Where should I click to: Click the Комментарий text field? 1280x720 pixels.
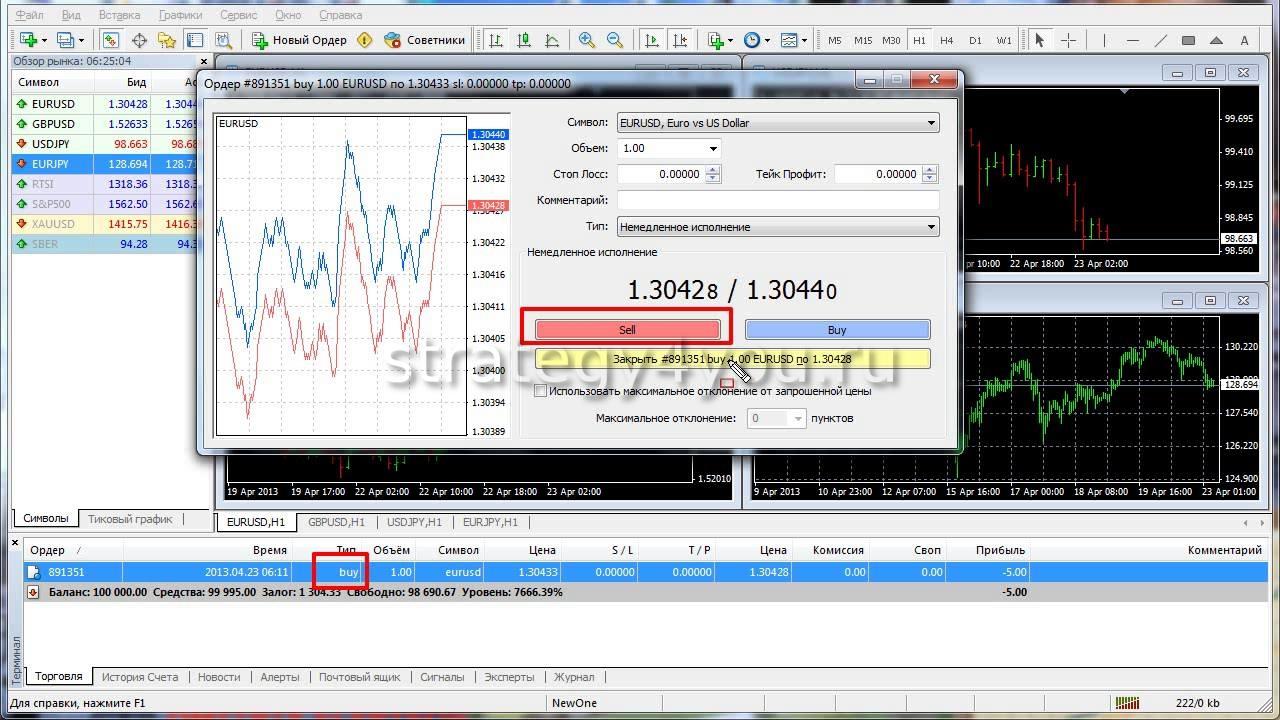click(x=778, y=200)
